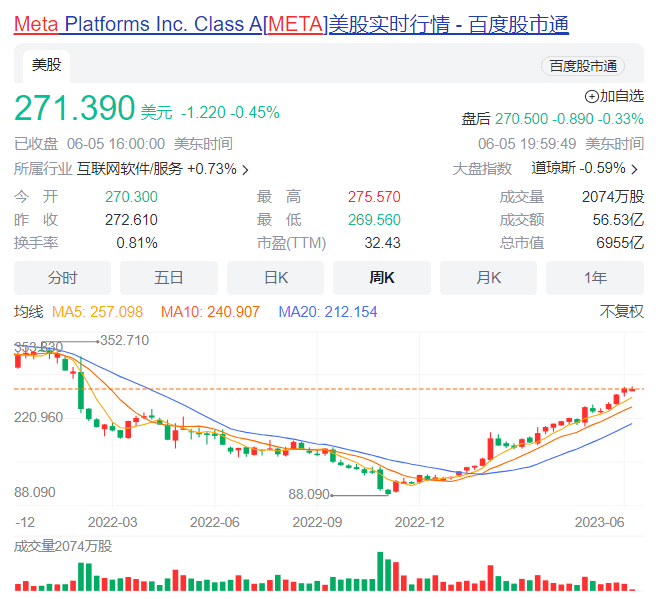
Task: Select the 周K chart period
Action: 382,278
